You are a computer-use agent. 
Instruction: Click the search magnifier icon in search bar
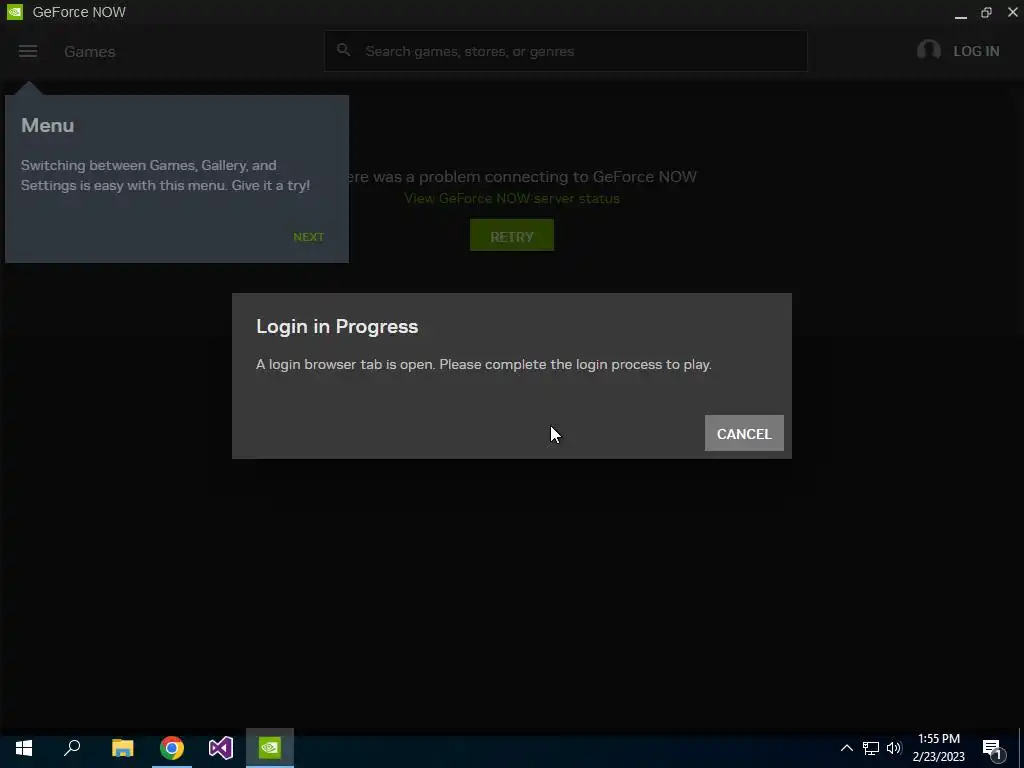[344, 50]
